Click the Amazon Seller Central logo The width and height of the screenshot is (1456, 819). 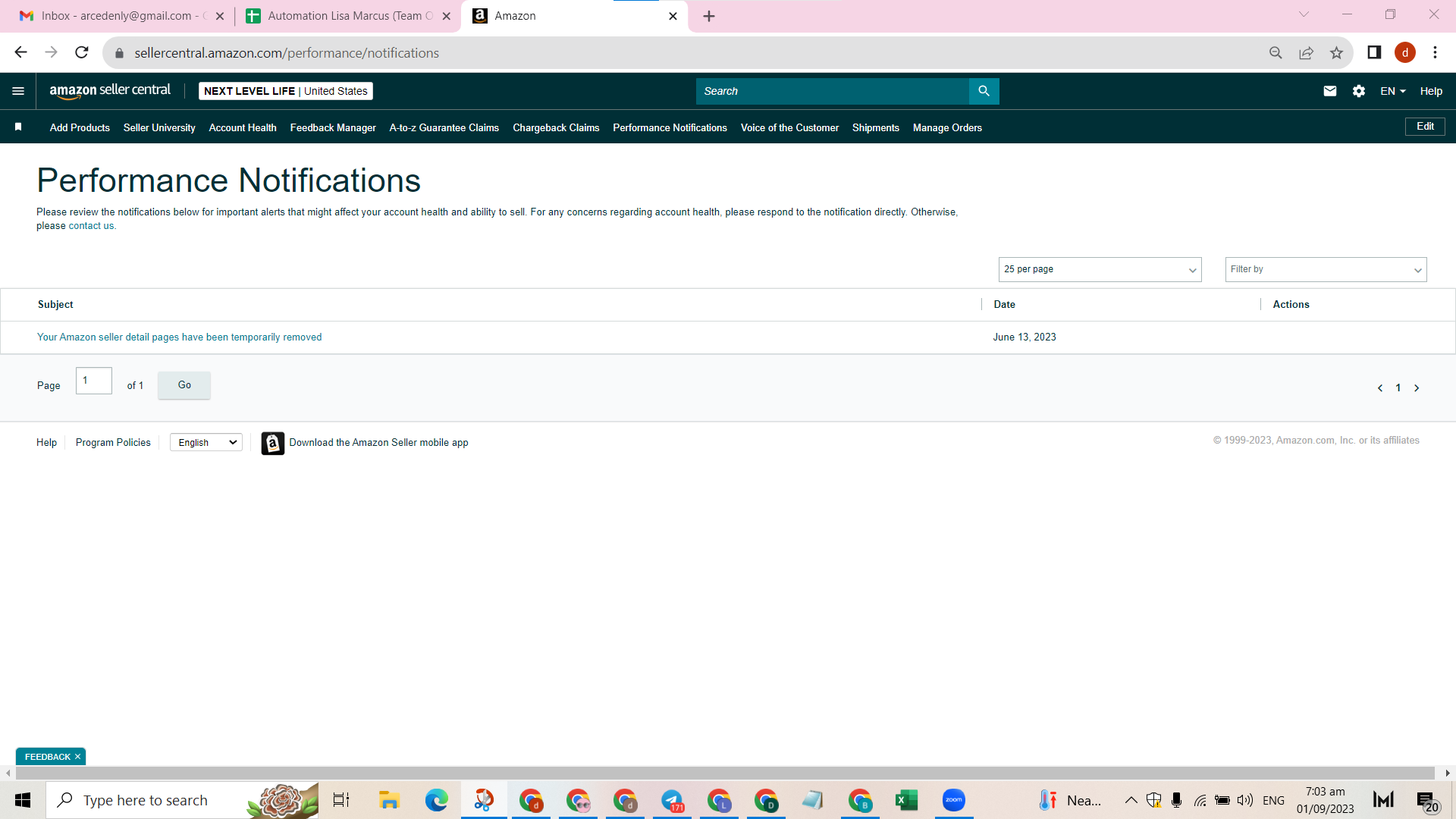coord(110,91)
